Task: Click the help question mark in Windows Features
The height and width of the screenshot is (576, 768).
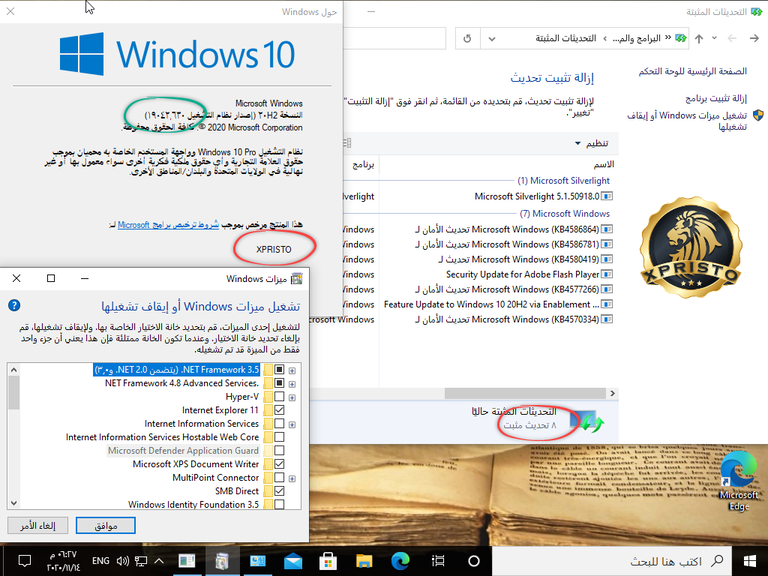Action: (x=14, y=306)
